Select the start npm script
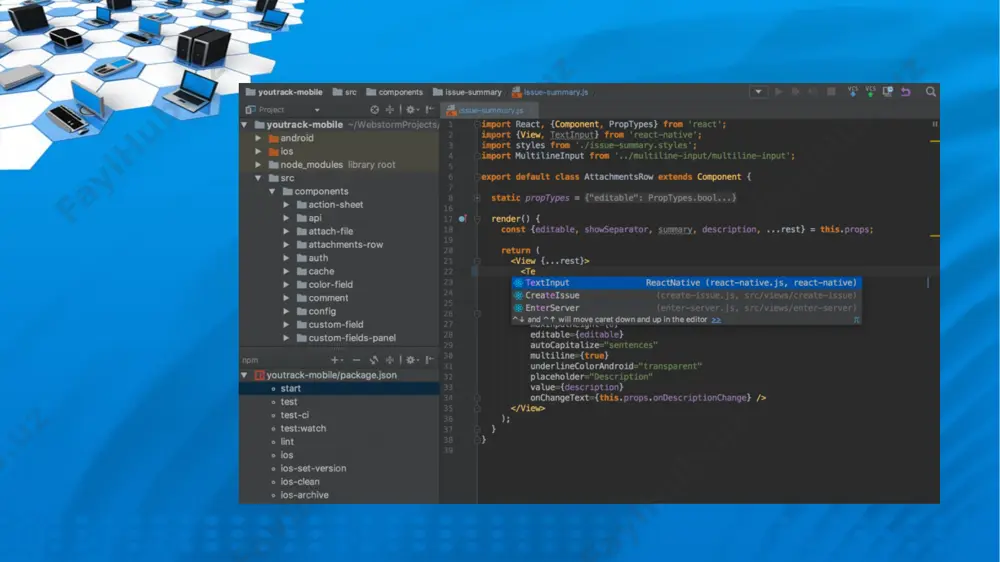Screen dimensions: 1000x562 point(290,388)
